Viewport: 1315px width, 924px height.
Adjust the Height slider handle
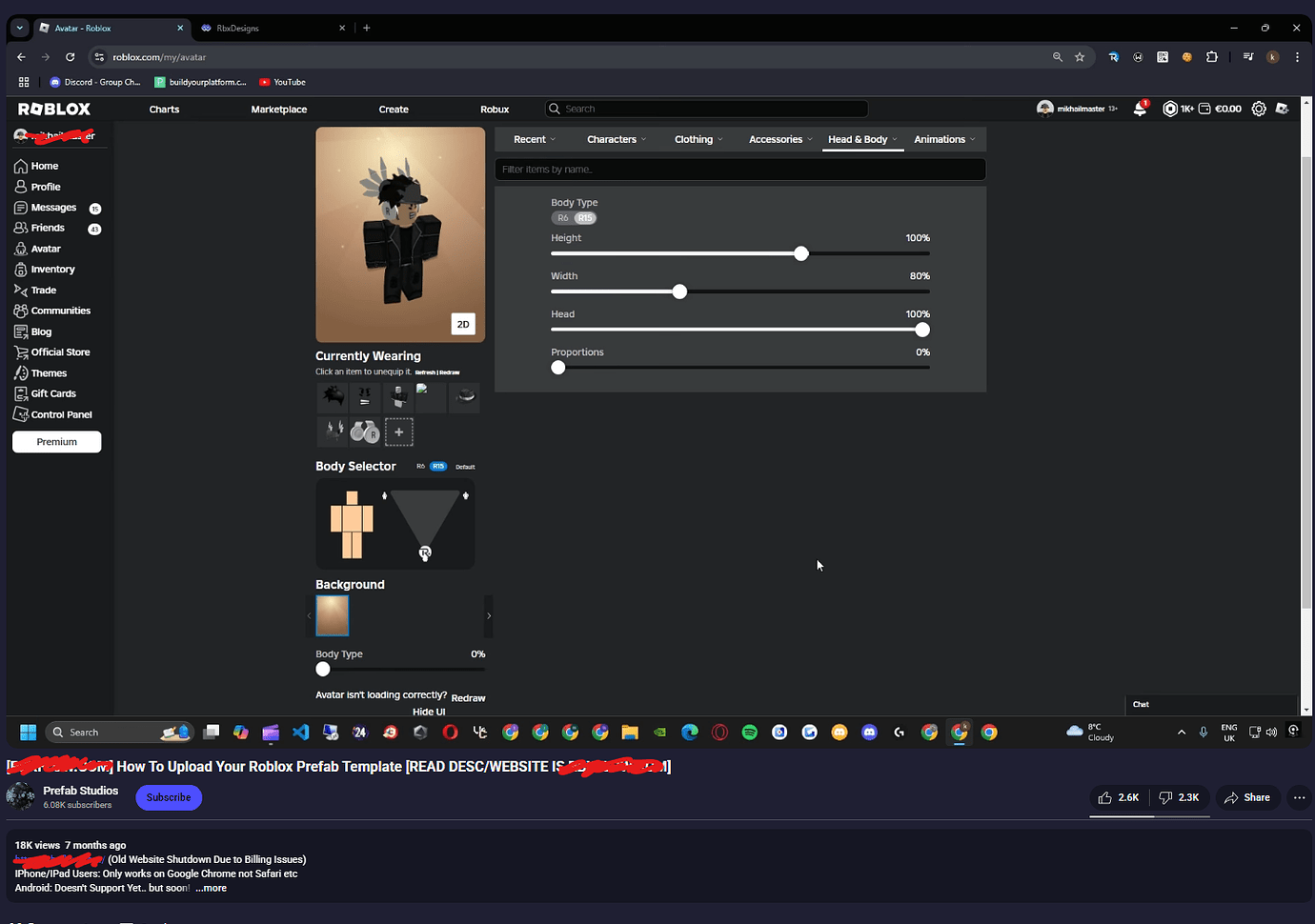(x=801, y=253)
